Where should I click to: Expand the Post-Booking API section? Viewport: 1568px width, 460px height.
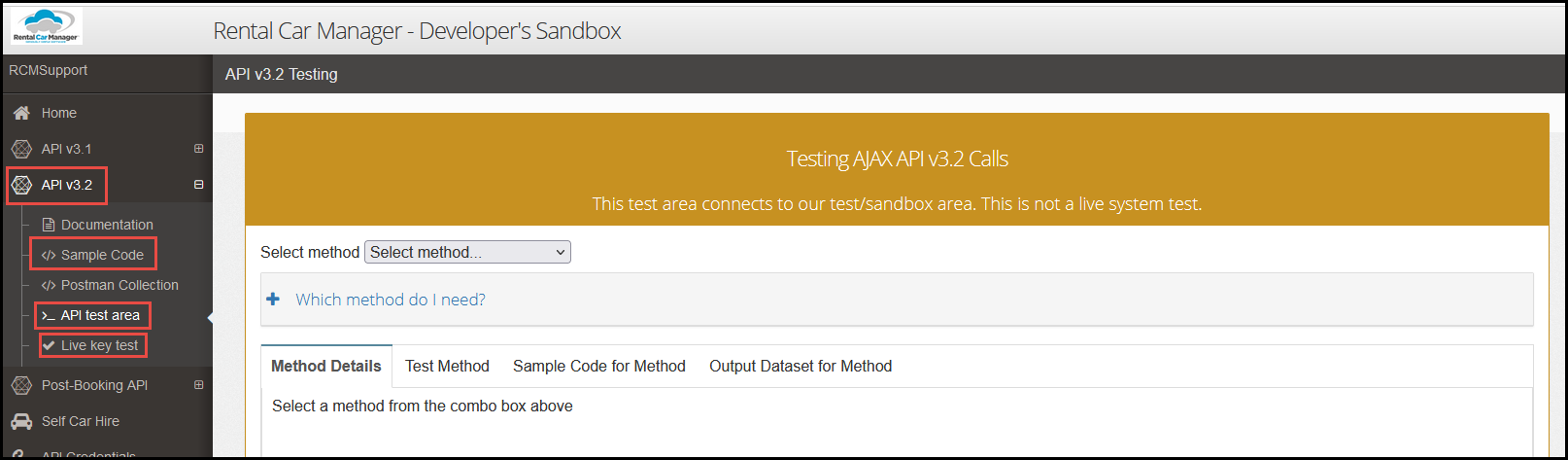coord(199,385)
